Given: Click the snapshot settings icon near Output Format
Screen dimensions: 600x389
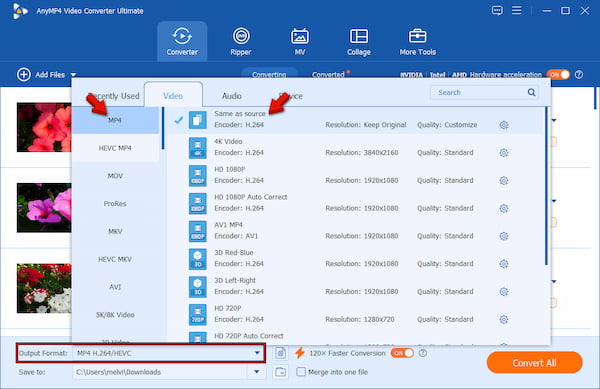Looking at the screenshot, I should click(280, 353).
